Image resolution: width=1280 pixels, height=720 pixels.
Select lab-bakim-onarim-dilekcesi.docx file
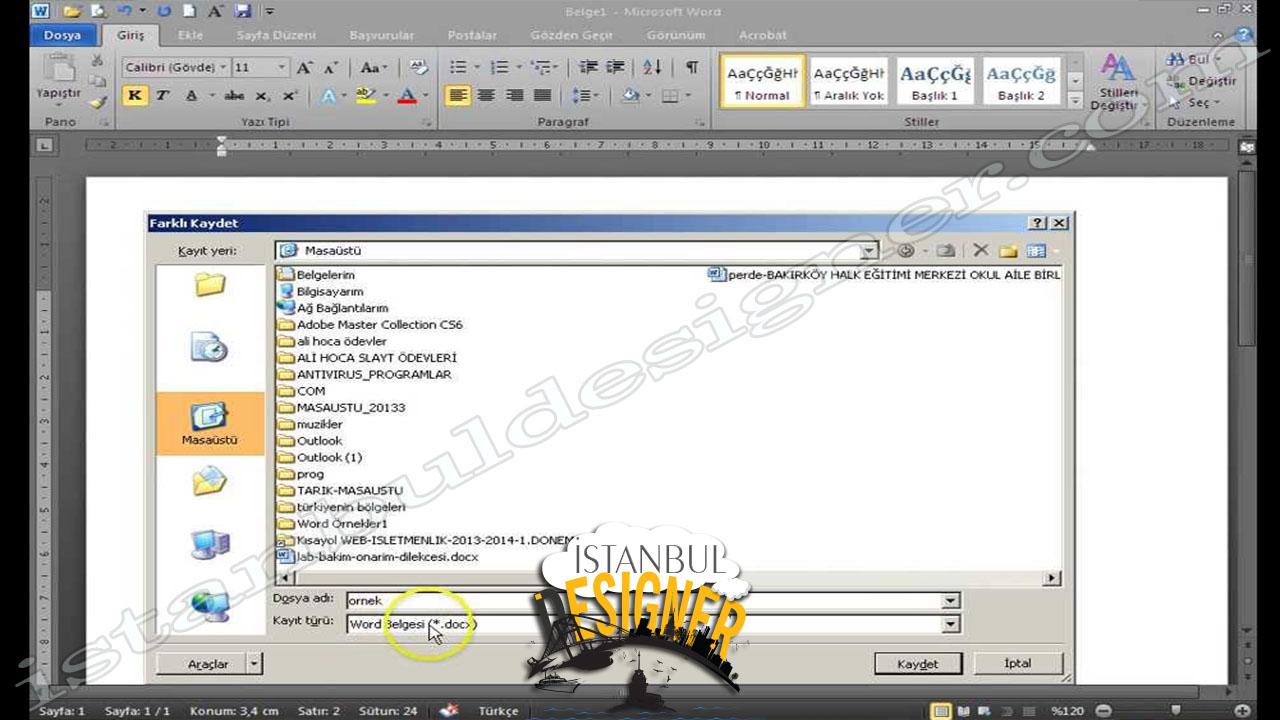388,557
